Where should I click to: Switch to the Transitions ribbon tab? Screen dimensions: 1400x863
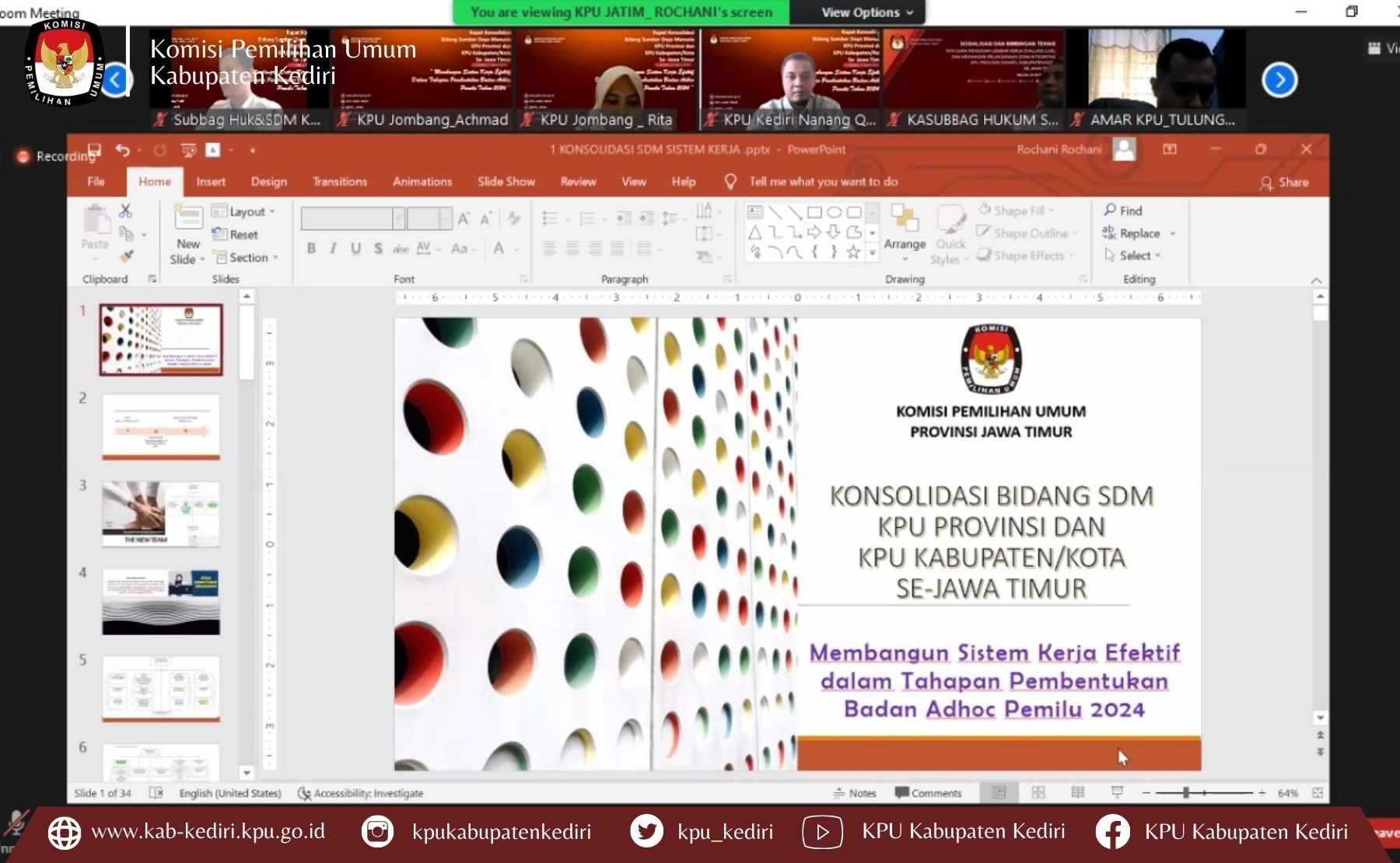(x=339, y=182)
